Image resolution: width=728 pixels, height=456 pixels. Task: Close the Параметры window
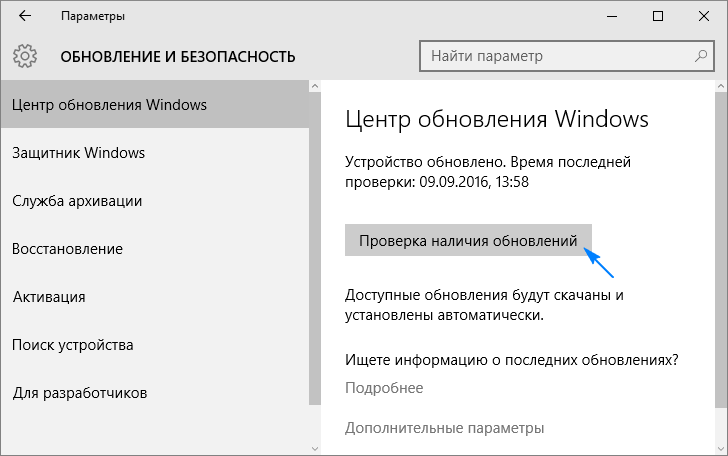(x=704, y=17)
